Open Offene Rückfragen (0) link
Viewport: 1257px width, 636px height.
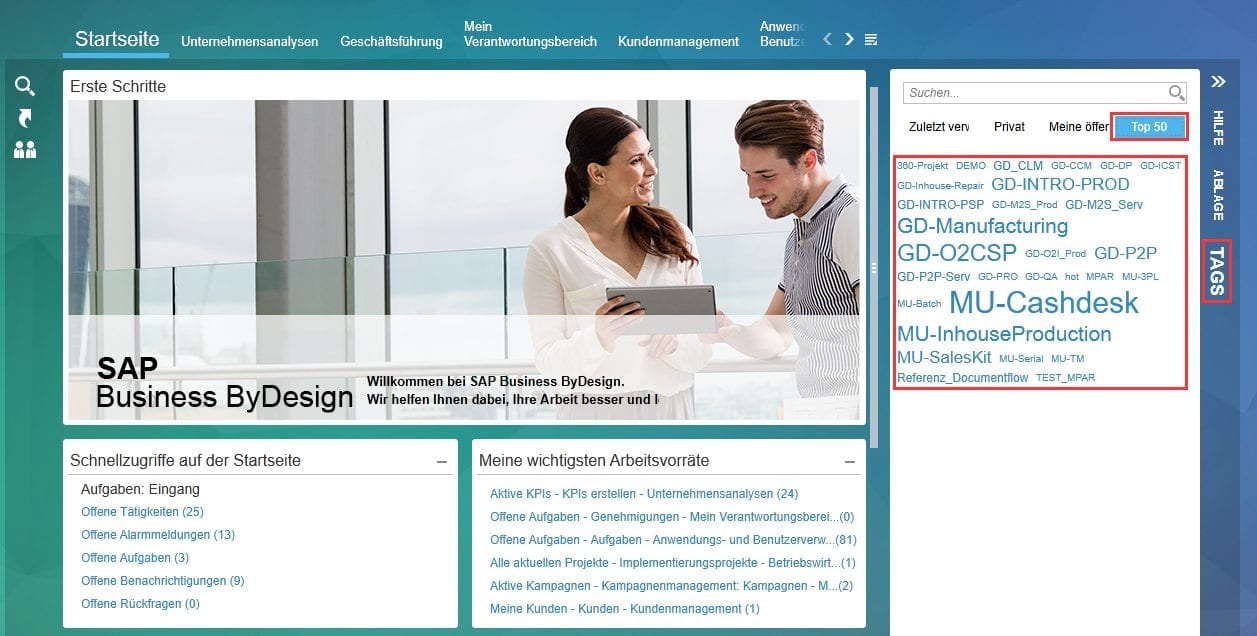pyautogui.click(x=140, y=604)
